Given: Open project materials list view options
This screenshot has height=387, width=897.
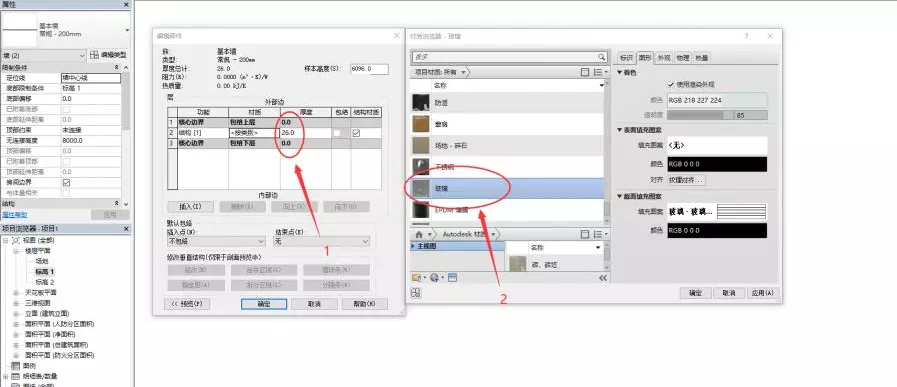Looking at the screenshot, I should pos(600,72).
